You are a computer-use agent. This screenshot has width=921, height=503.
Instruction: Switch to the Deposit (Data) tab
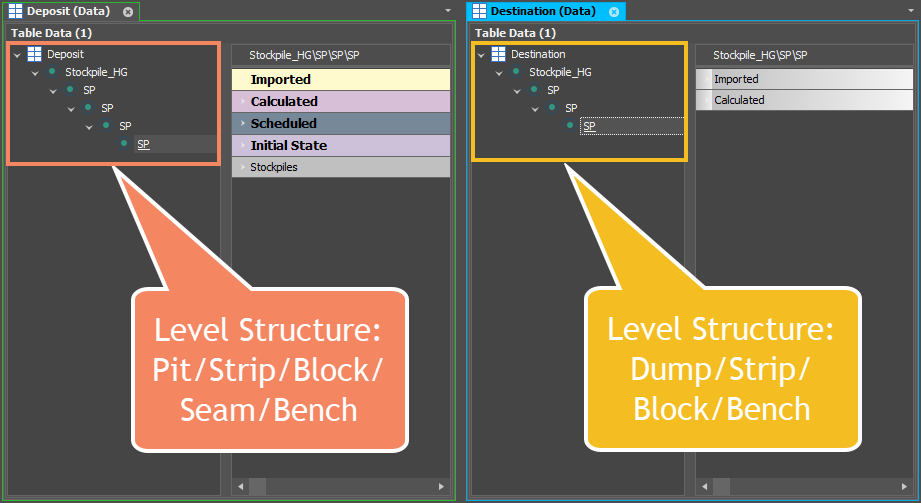click(68, 11)
